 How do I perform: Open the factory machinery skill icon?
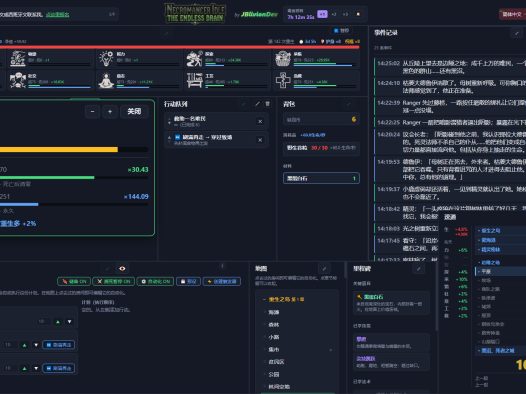pyautogui.click(x=18, y=58)
